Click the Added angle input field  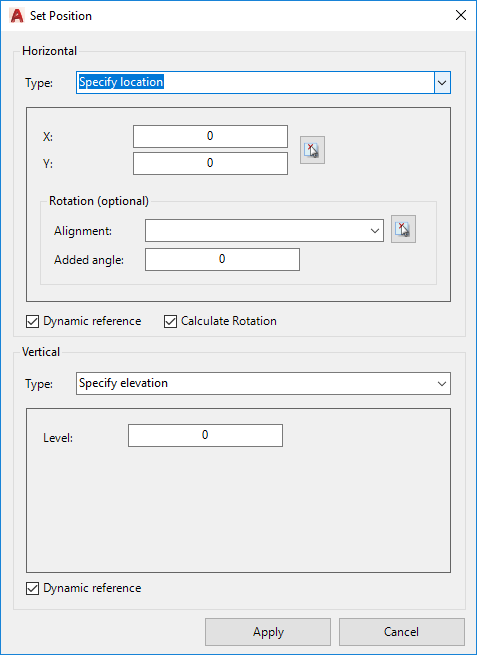[222, 259]
